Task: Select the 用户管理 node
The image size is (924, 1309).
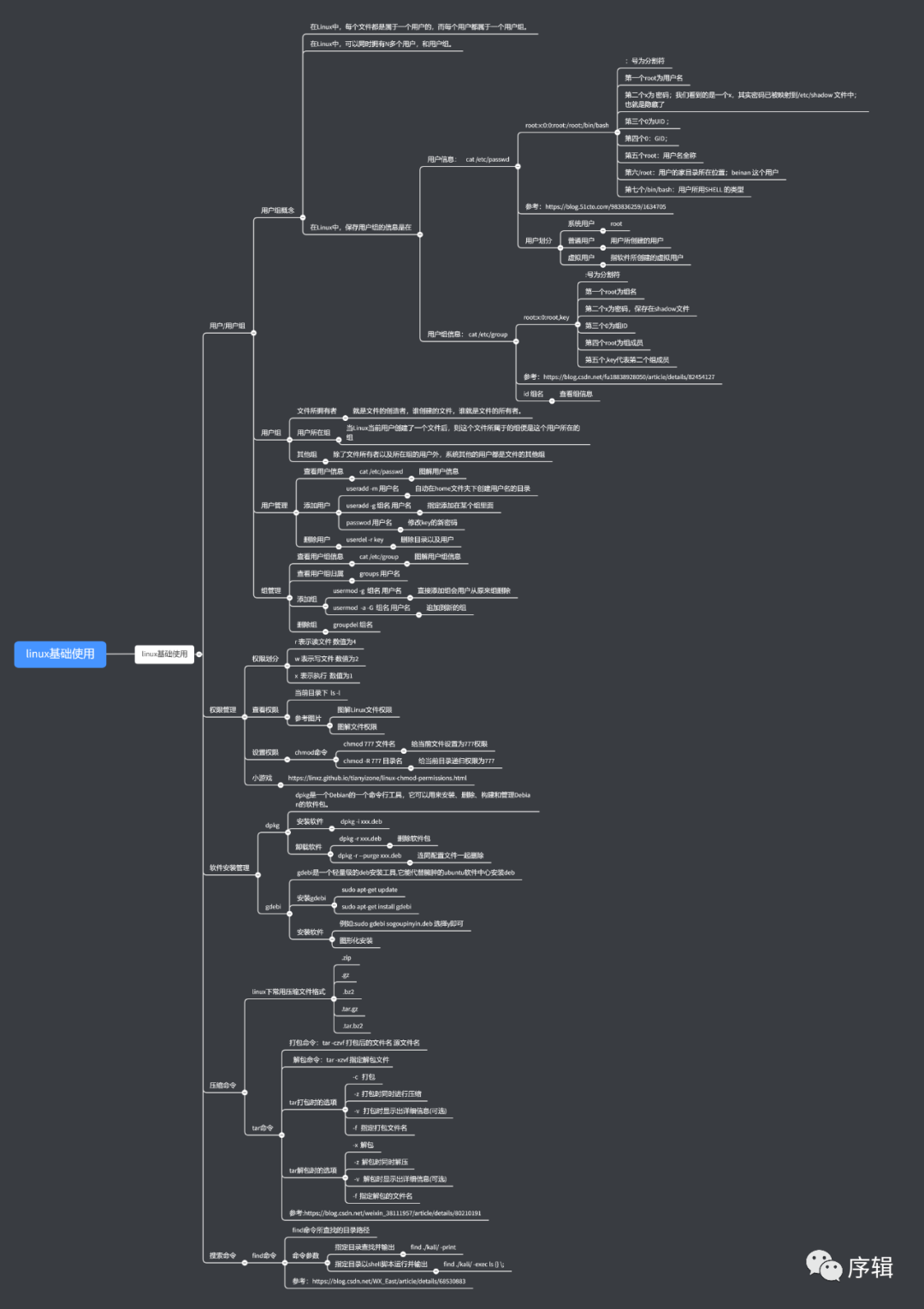Action: click(x=274, y=506)
